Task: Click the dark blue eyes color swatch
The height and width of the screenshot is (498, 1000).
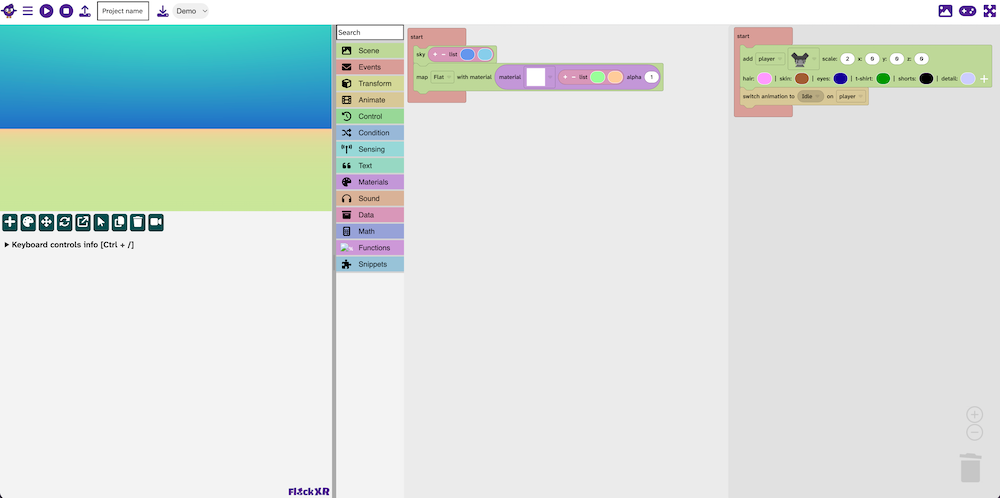Action: click(841, 78)
